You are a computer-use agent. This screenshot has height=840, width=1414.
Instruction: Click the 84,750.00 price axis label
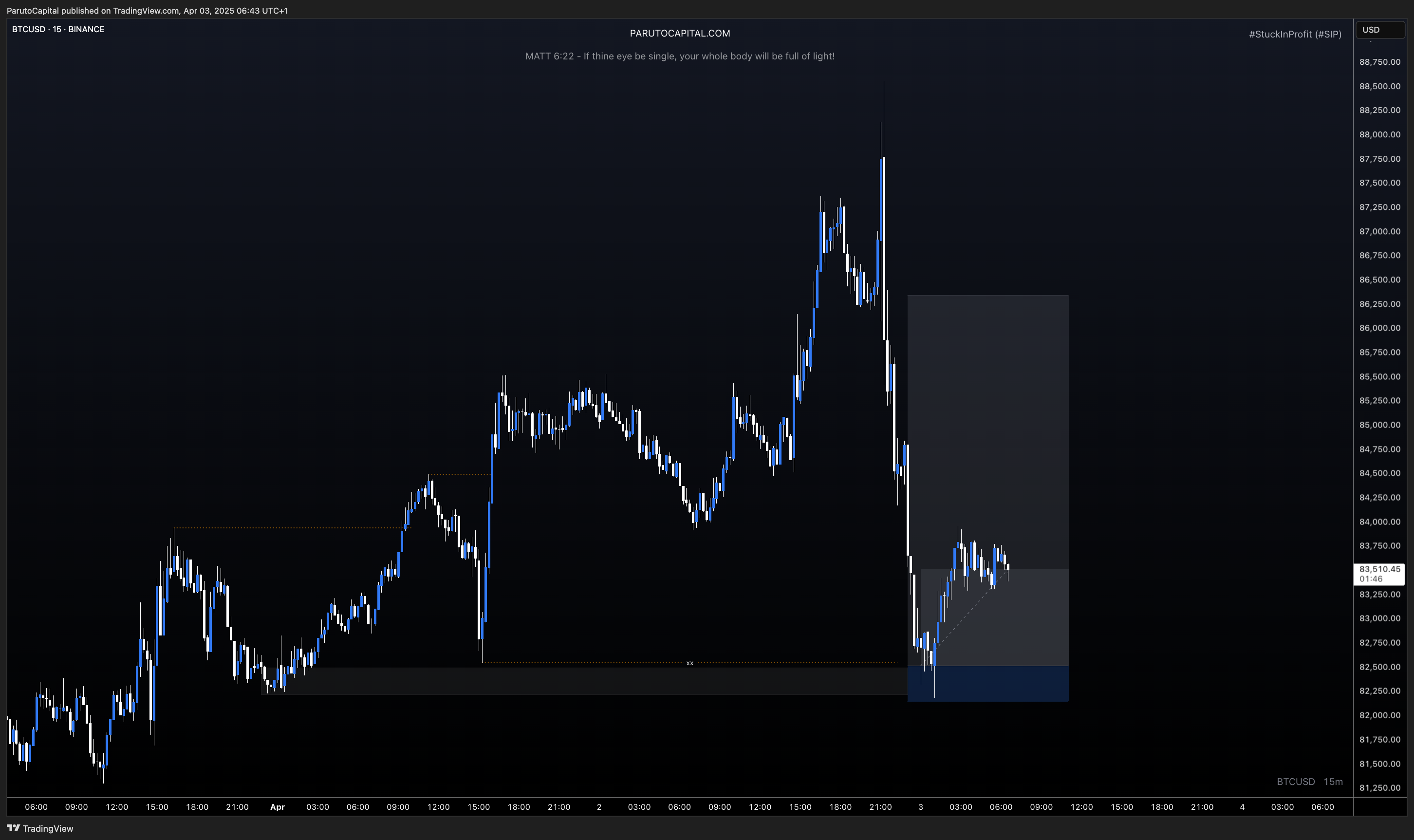pyautogui.click(x=1379, y=449)
